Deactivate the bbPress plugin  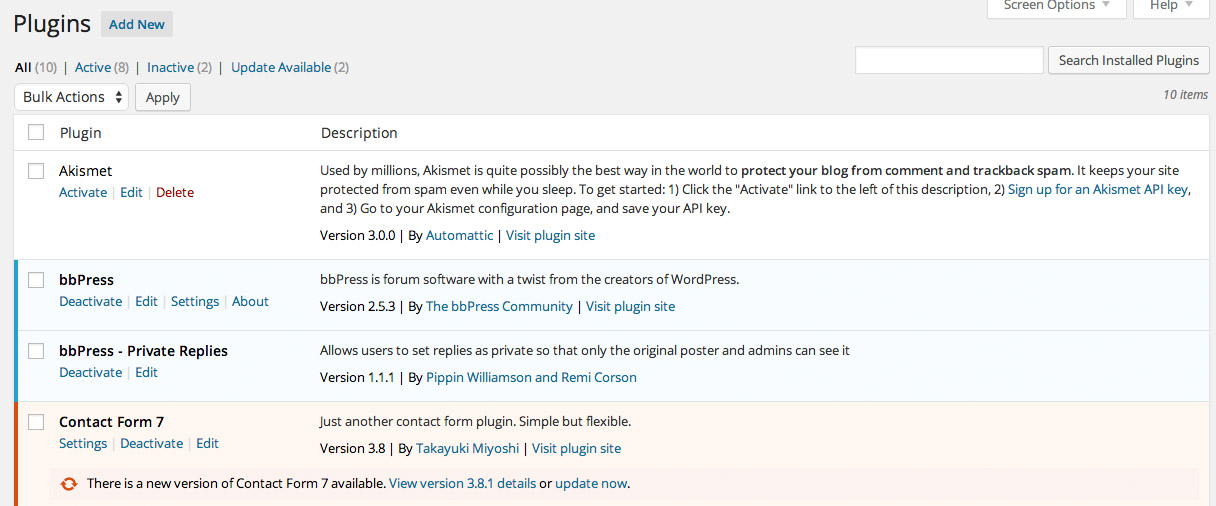pos(90,301)
